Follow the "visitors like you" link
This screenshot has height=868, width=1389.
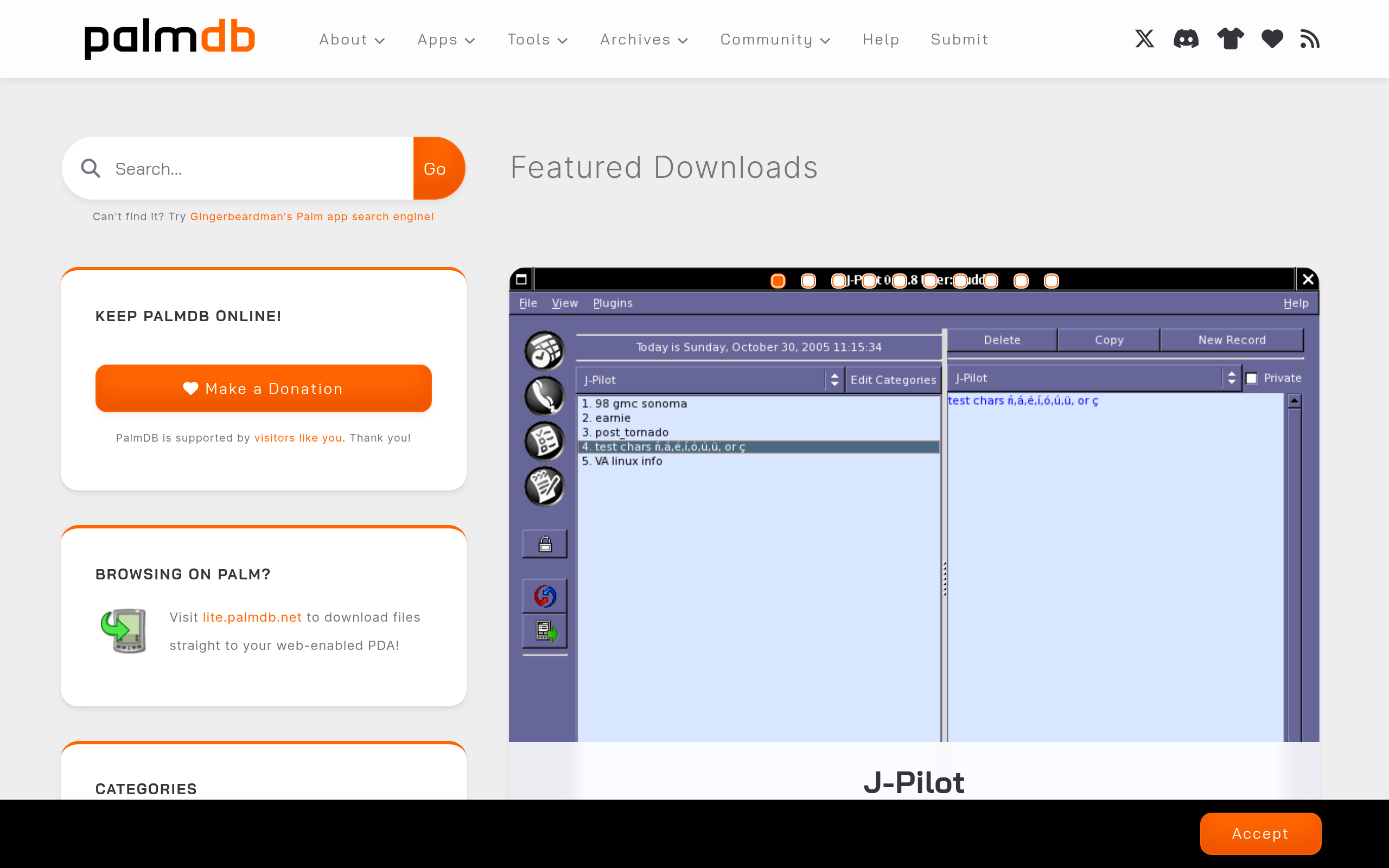point(298,438)
